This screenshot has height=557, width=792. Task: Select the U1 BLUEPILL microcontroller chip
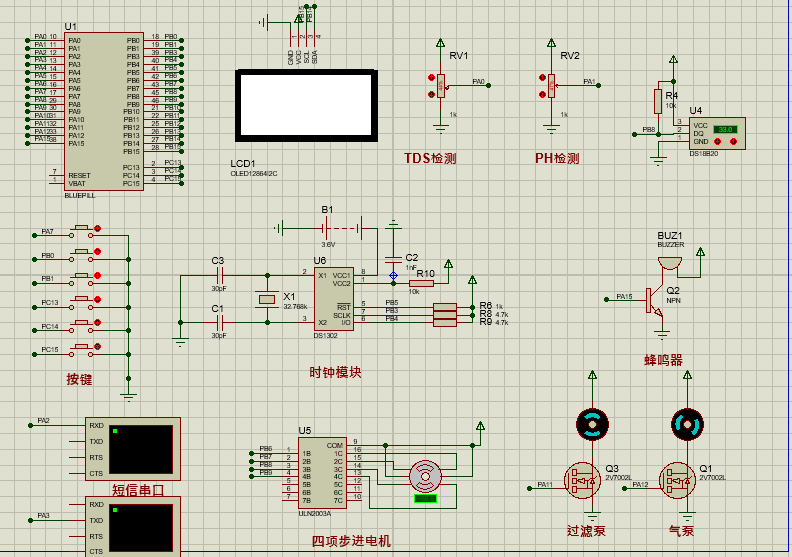pyautogui.click(x=104, y=112)
